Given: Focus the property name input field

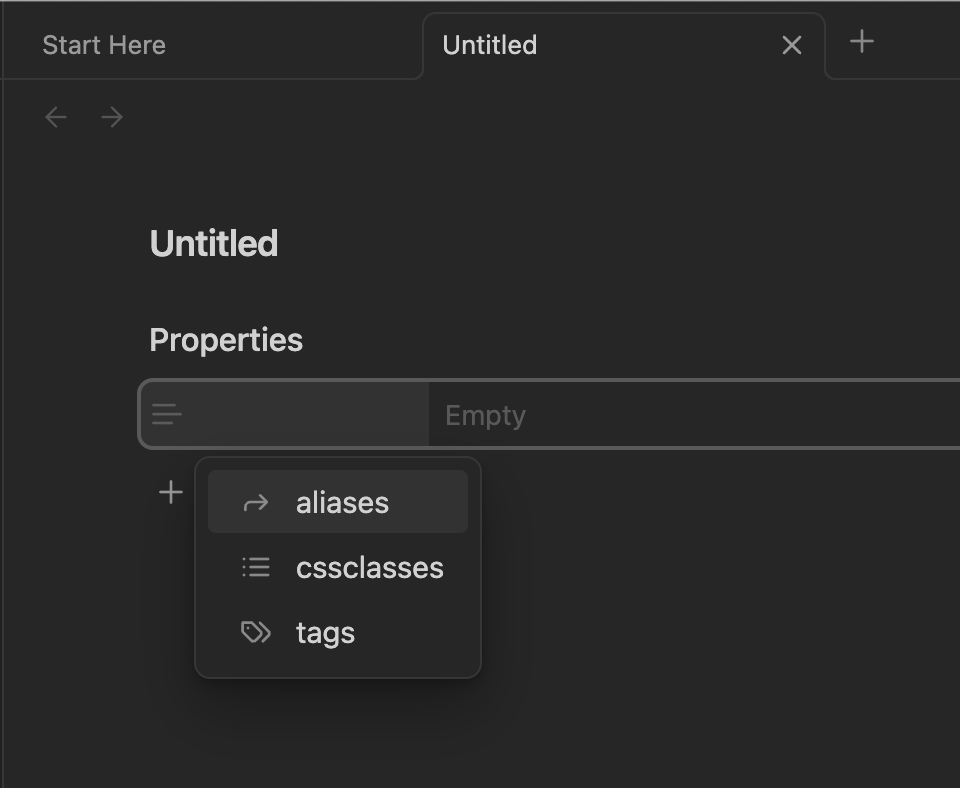Looking at the screenshot, I should coord(305,414).
